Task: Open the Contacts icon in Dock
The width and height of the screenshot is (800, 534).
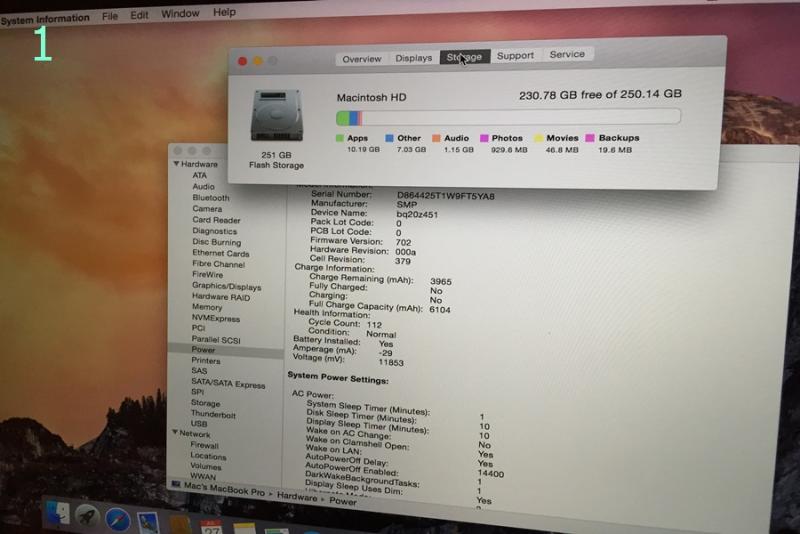Action: (180, 525)
